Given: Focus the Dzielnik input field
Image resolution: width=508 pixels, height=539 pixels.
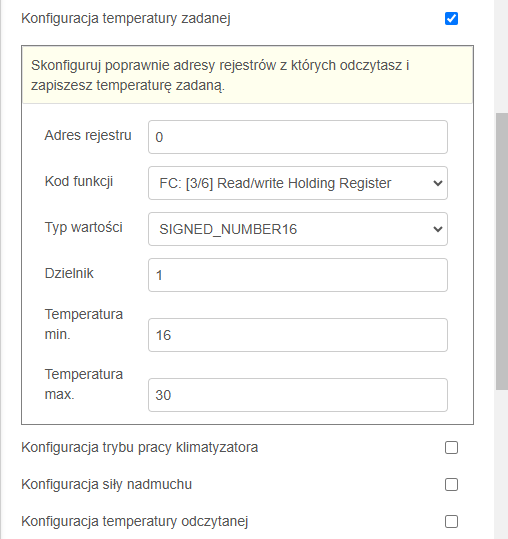Looking at the screenshot, I should click(x=298, y=275).
